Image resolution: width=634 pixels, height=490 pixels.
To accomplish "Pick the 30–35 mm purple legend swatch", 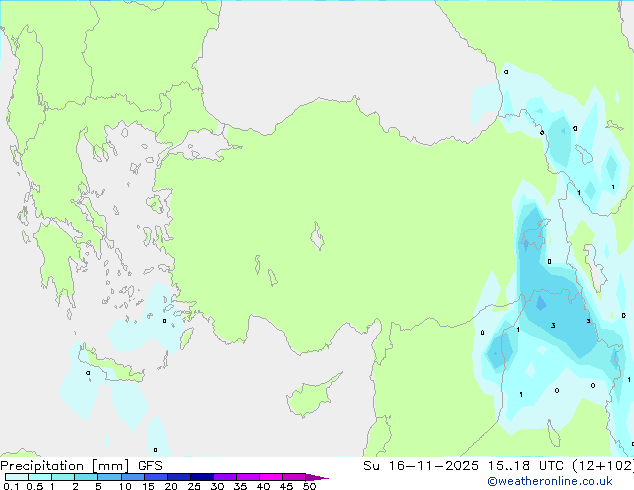I will 224,477.
